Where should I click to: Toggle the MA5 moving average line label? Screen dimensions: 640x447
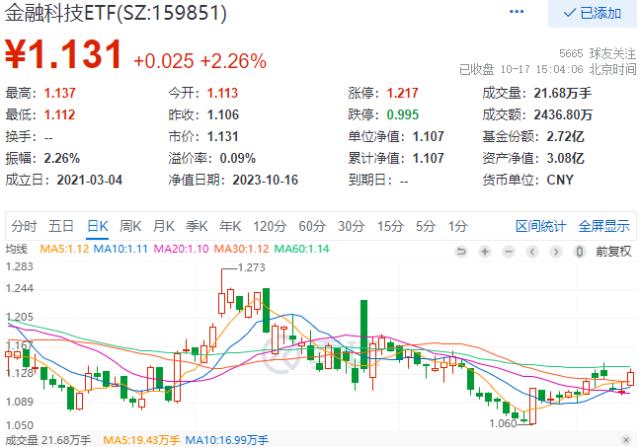point(65,247)
